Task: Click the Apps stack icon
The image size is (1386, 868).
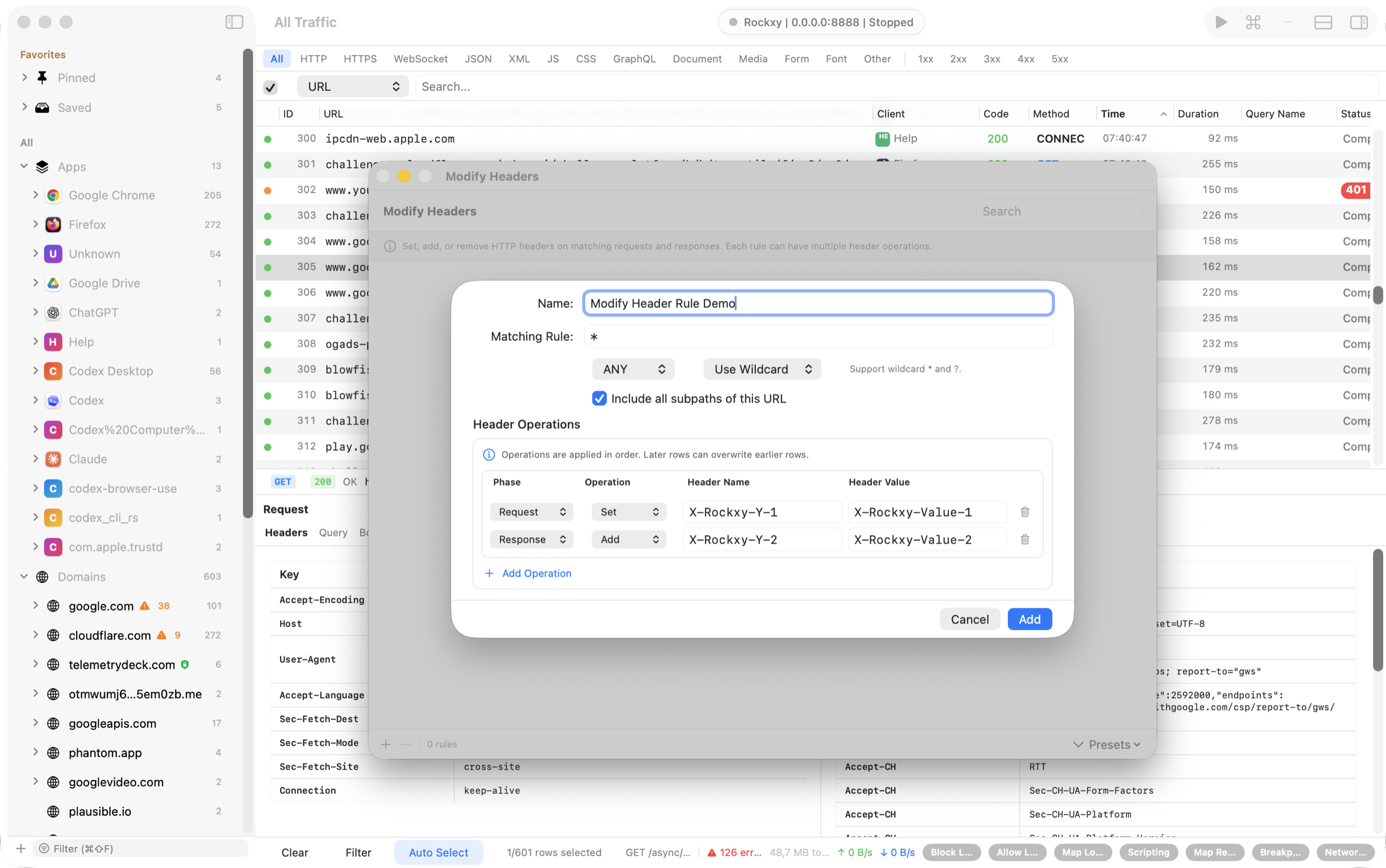Action: [x=42, y=166]
